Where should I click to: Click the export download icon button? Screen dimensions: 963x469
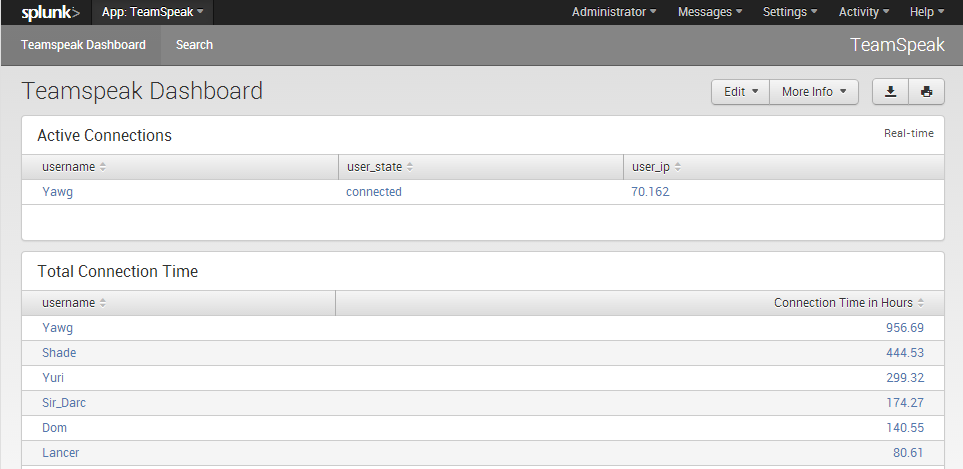(890, 92)
